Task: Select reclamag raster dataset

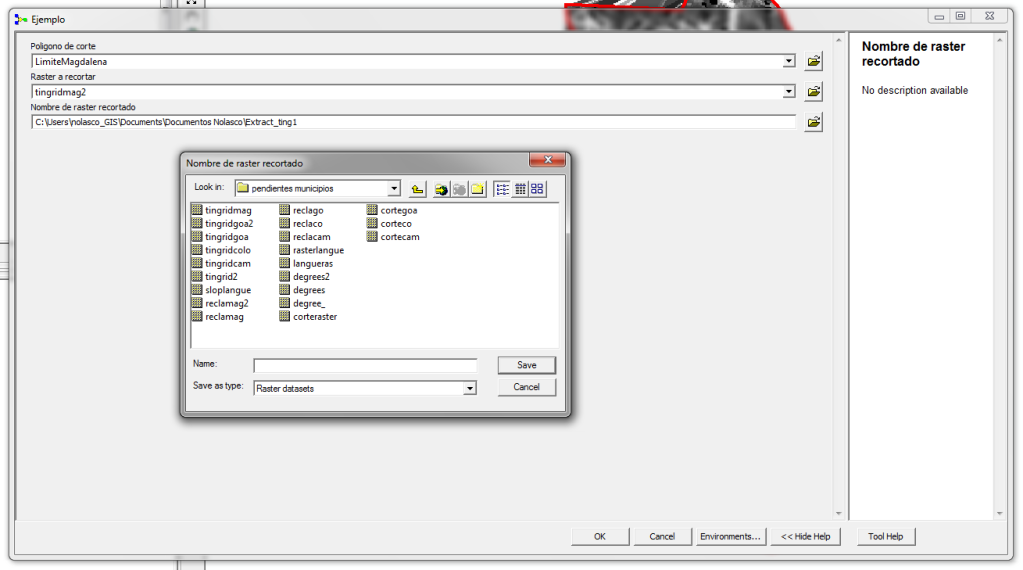Action: click(x=218, y=317)
